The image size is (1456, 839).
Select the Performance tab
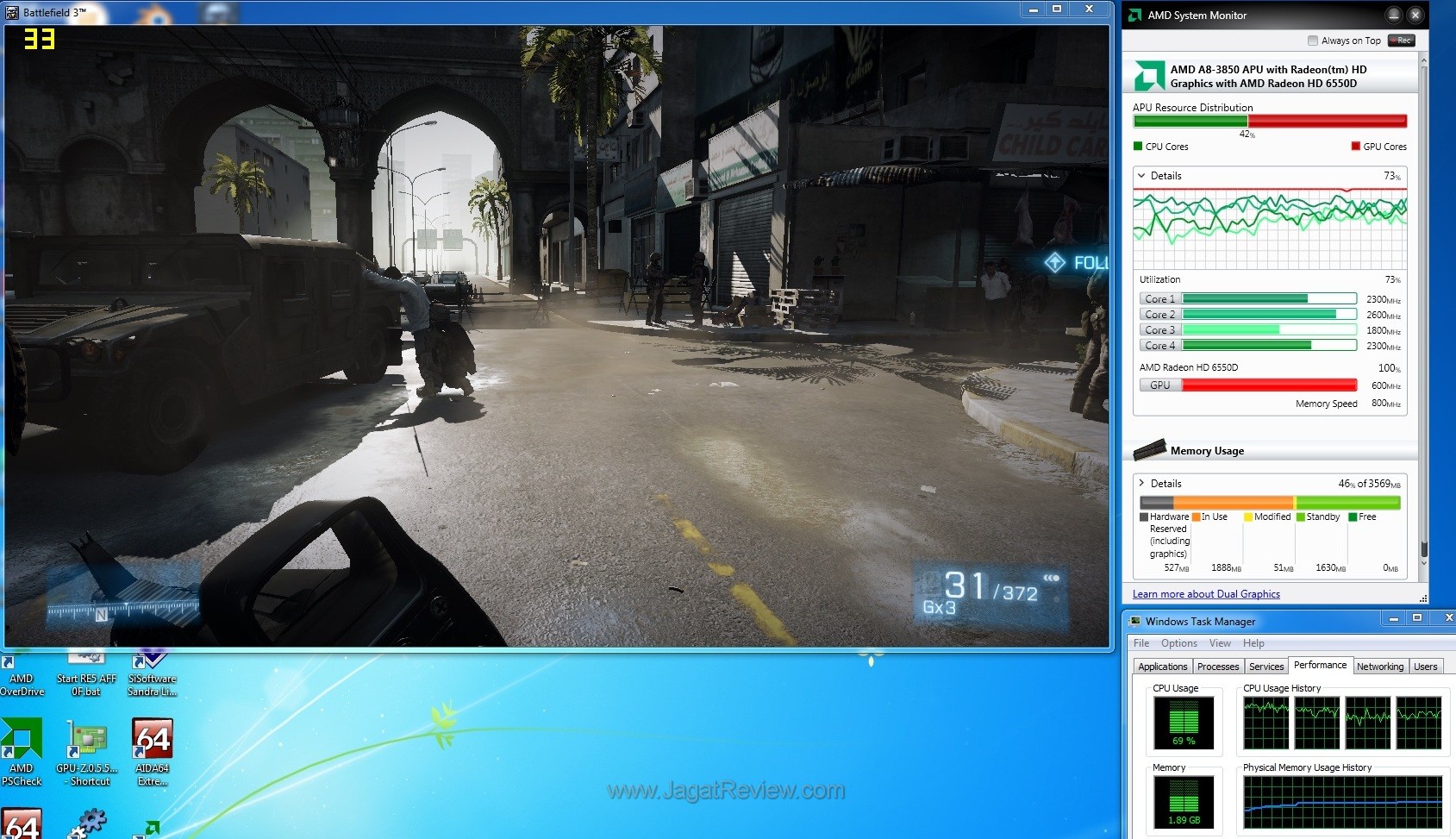click(x=1320, y=665)
